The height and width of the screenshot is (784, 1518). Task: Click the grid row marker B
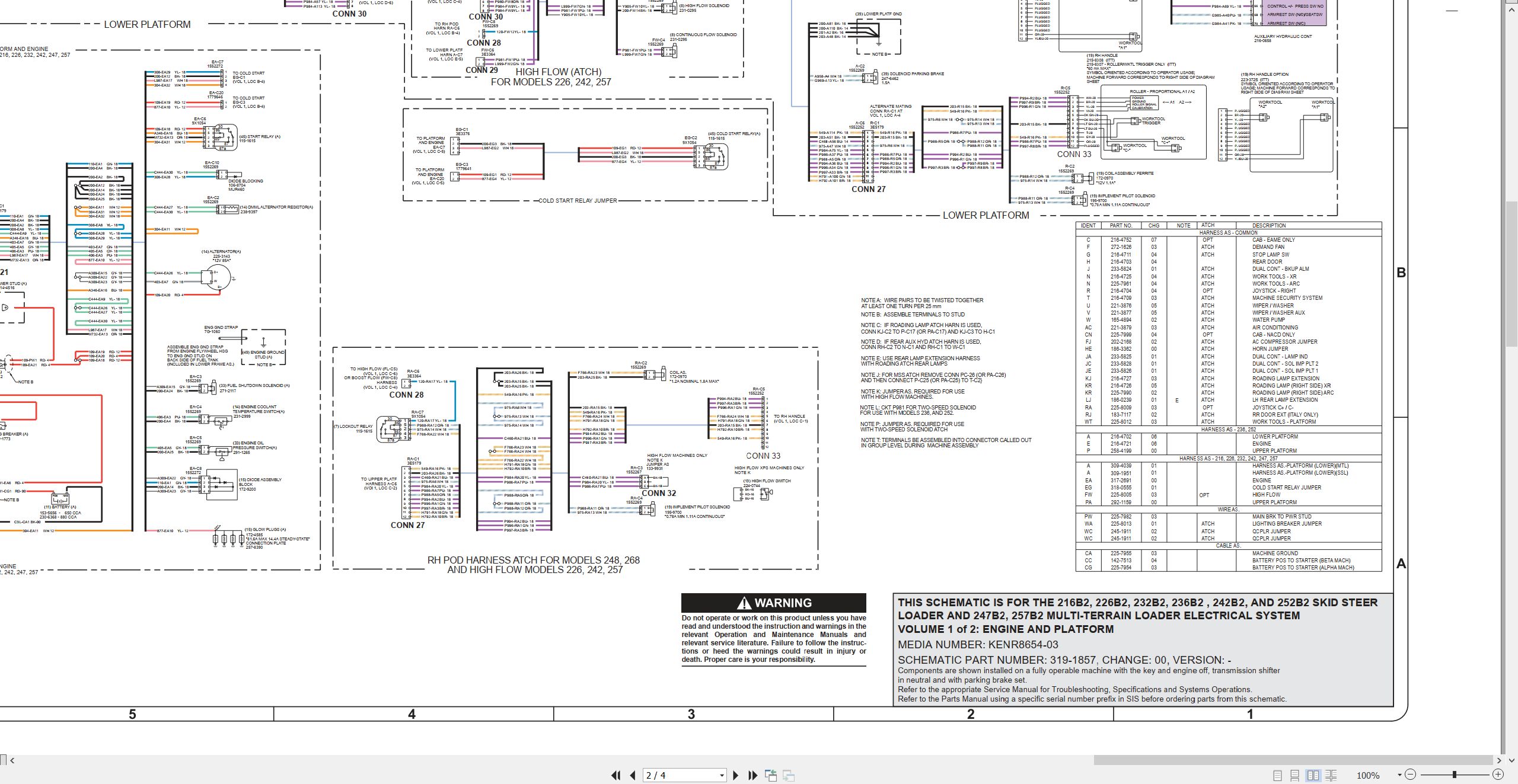pyautogui.click(x=1401, y=273)
